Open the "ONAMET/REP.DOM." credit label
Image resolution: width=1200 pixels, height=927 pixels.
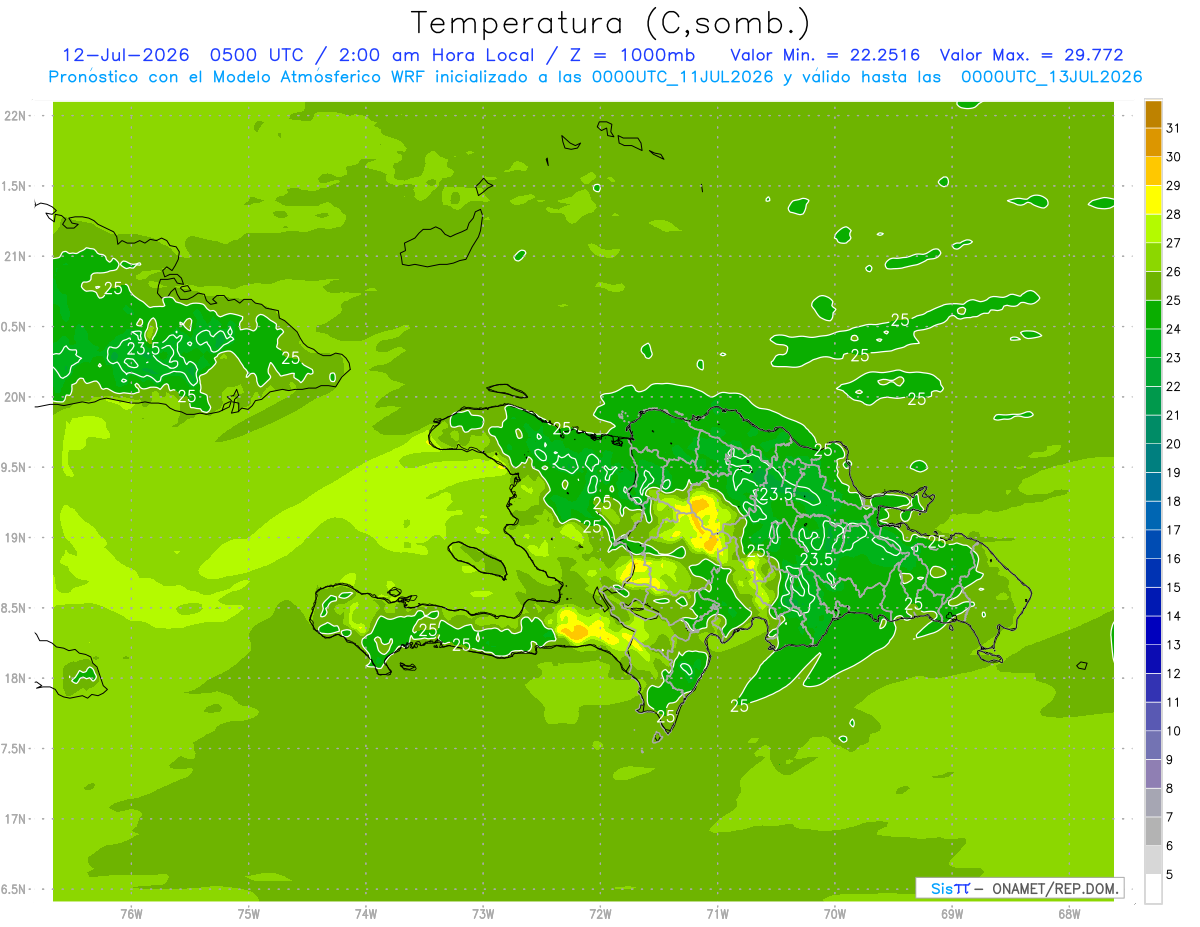(x=1056, y=888)
